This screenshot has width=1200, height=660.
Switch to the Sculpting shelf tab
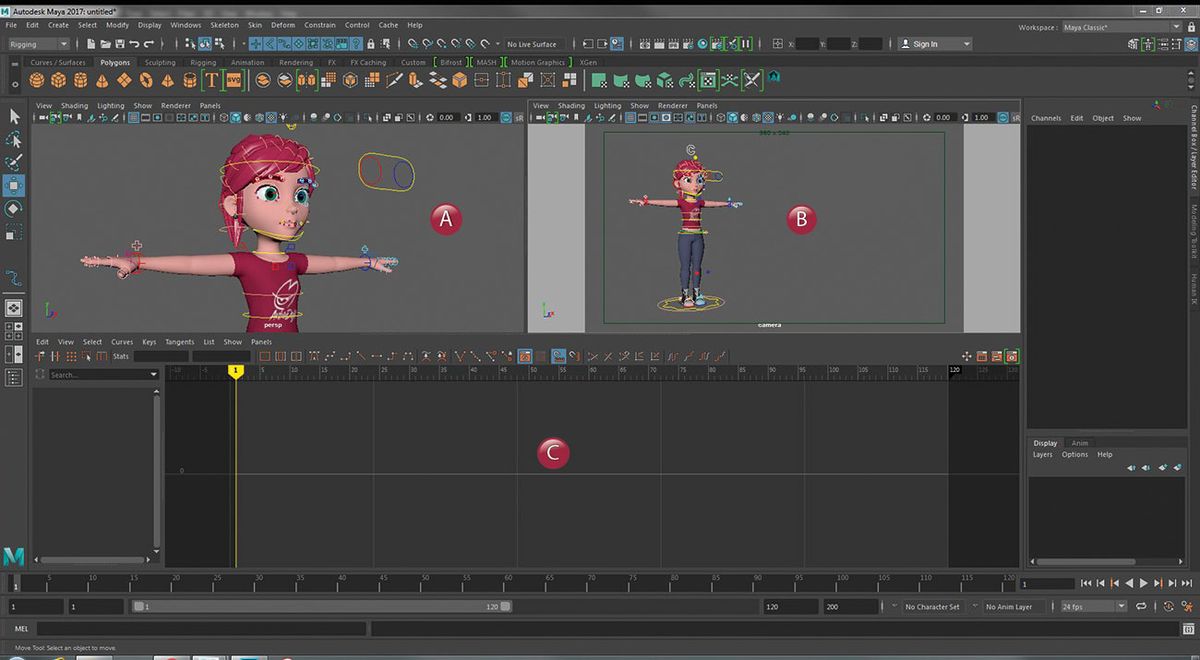point(160,62)
